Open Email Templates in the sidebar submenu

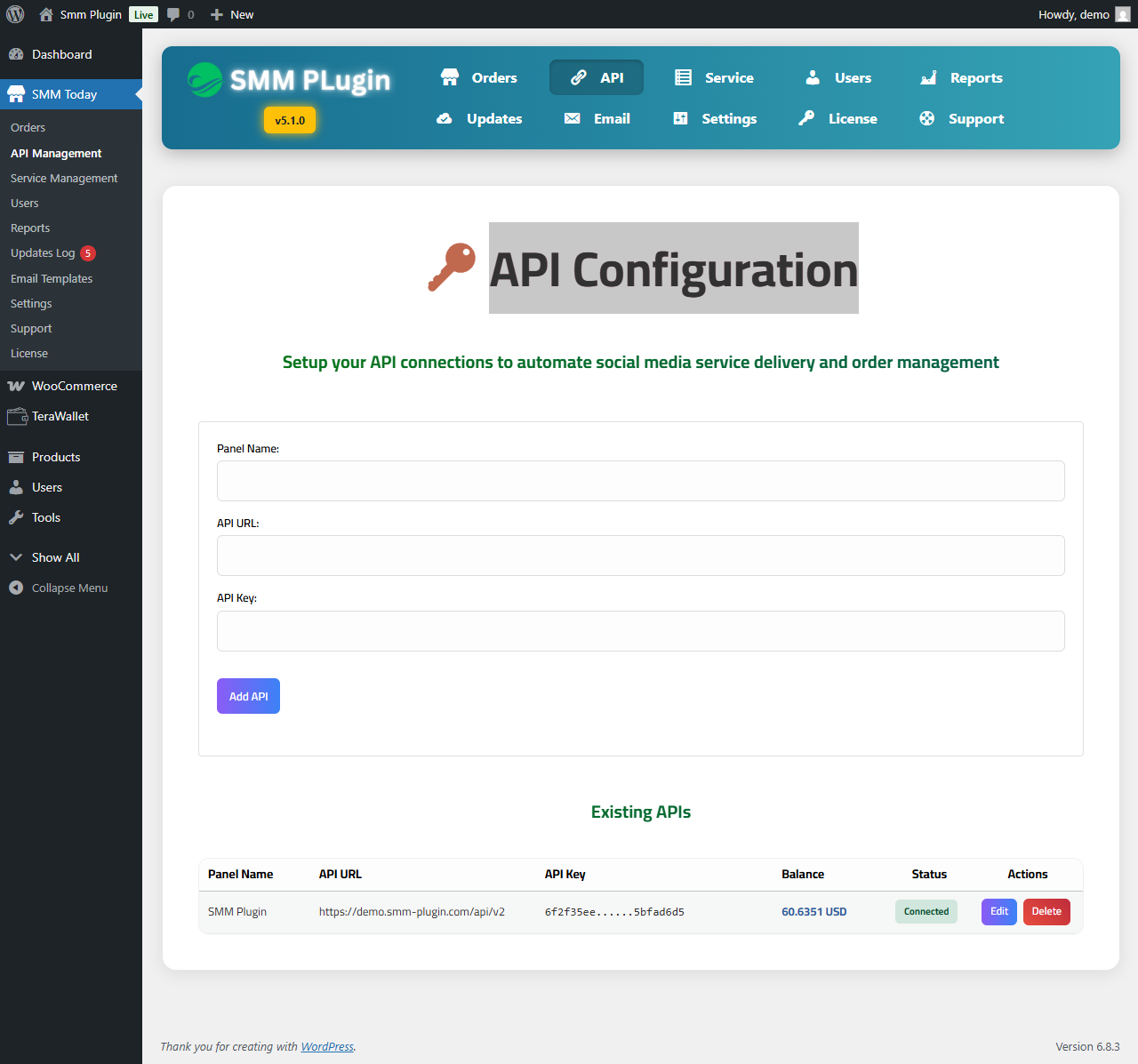pos(52,278)
